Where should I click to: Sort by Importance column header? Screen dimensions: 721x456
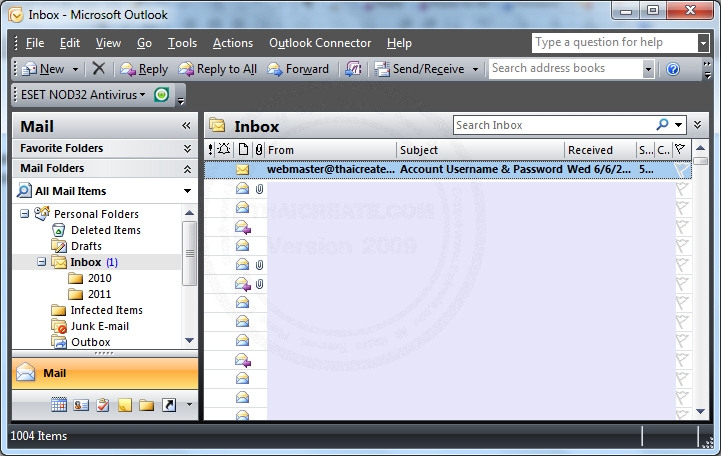click(210, 150)
